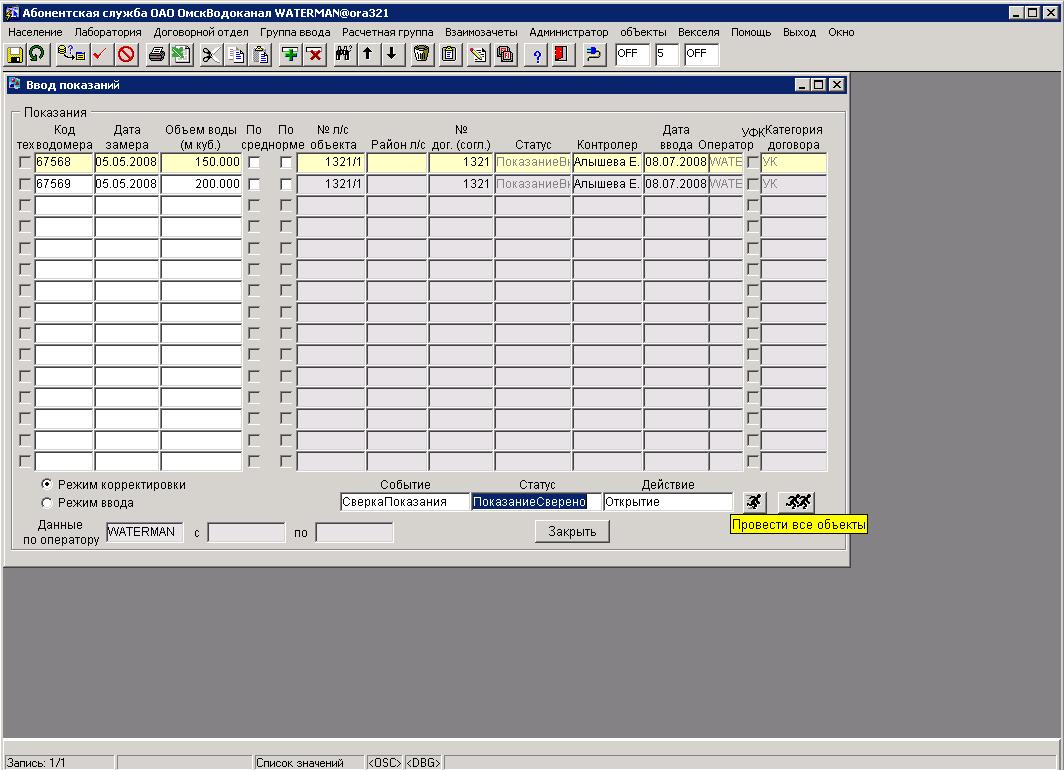Click the trash bin toolbar icon
Screen dimensions: 1064x770
coord(422,54)
